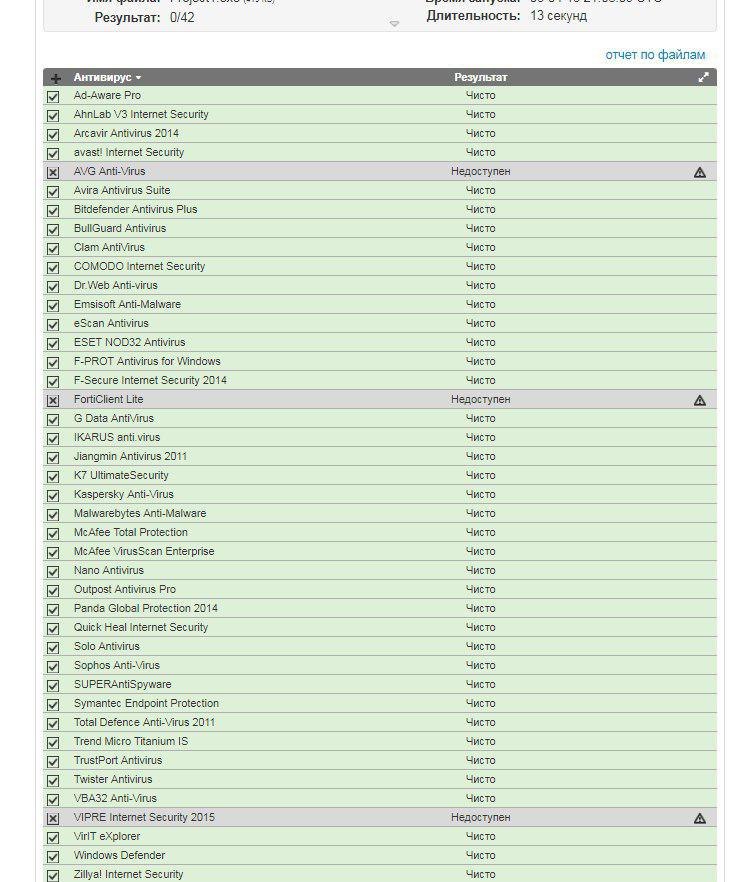This screenshot has height=882, width=741.
Task: Click the plus icon in the table header
Action: tap(55, 78)
